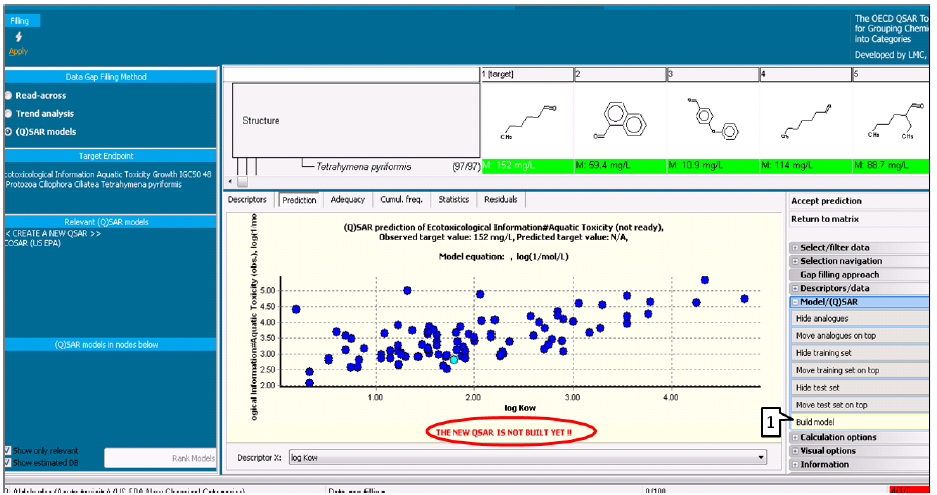The image size is (937, 495).
Task: Choose CREATE A NEW QSAR entry
Action: tap(53, 234)
